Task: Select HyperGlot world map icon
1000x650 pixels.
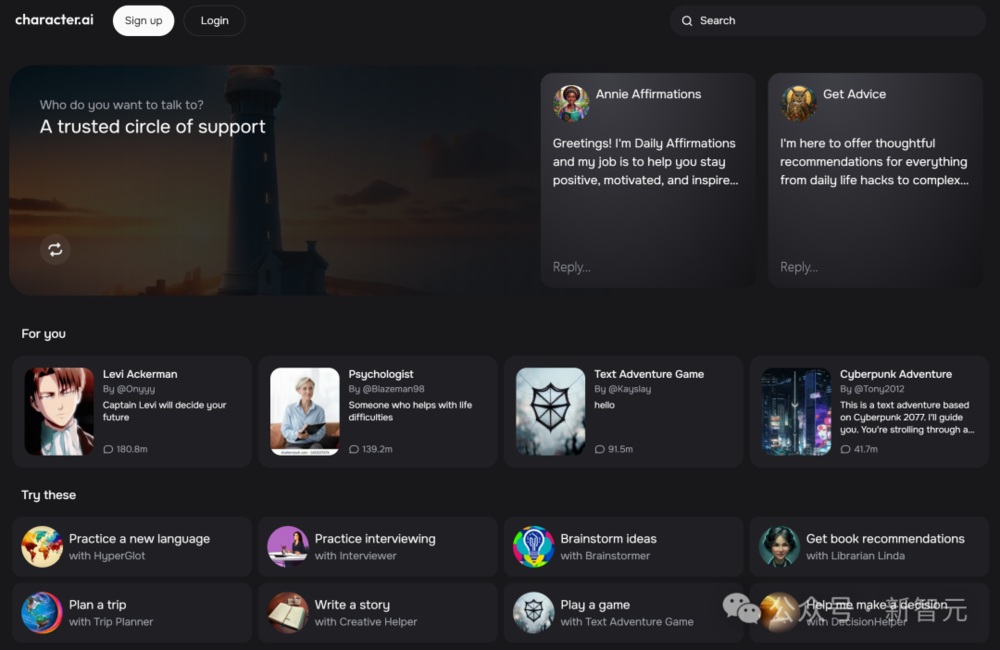Action: 42,547
